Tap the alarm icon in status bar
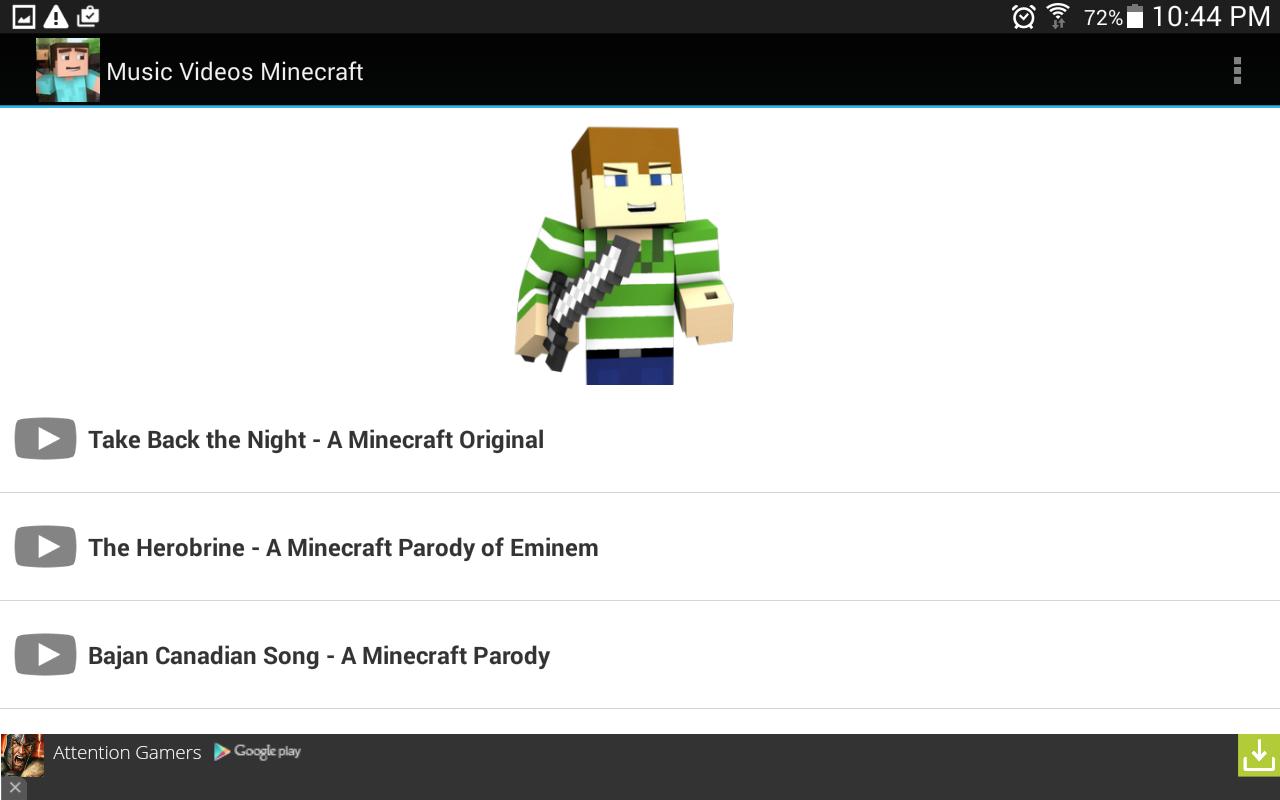Screen dimensions: 1280x800 tap(1022, 16)
